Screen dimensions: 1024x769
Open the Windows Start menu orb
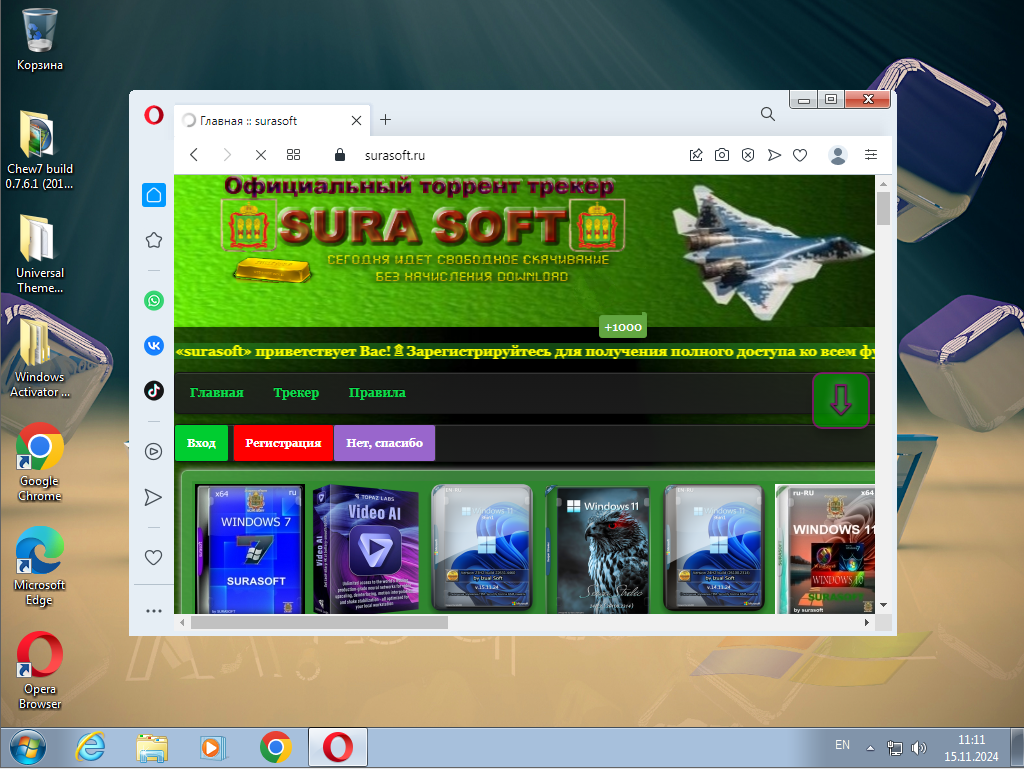(27, 747)
